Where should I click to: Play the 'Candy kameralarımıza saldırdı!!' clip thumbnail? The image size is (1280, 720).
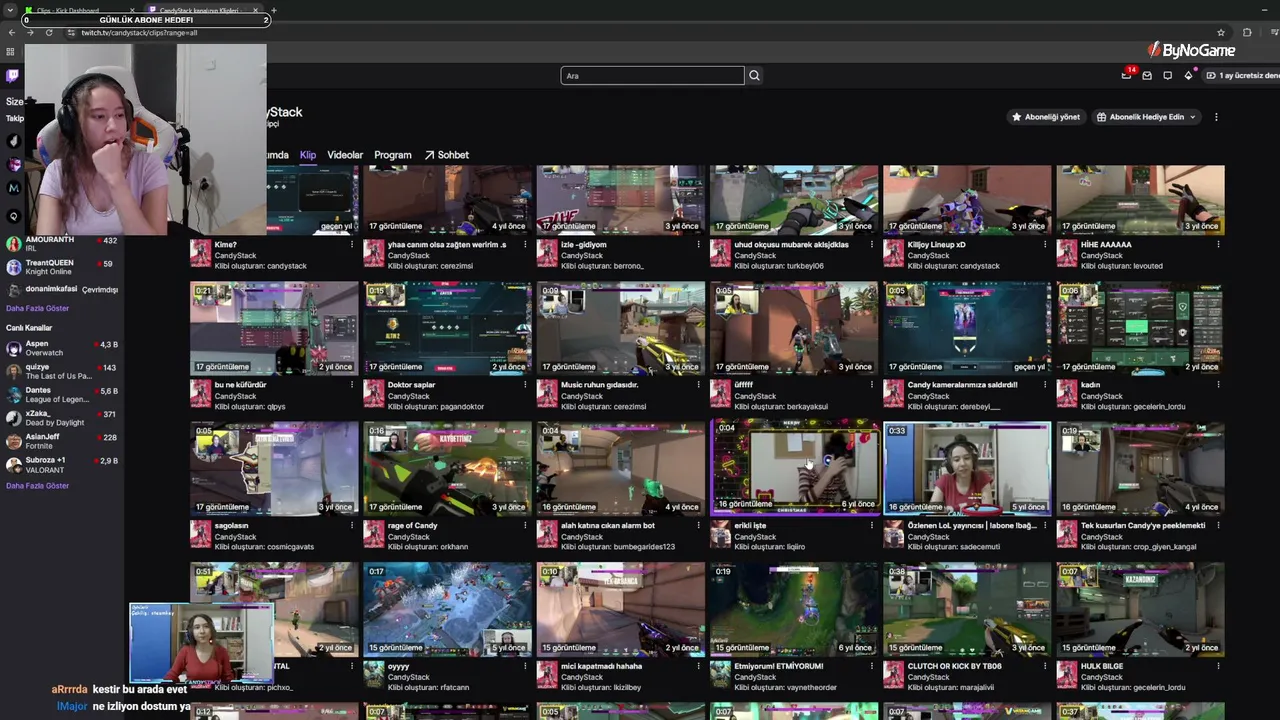[967, 328]
